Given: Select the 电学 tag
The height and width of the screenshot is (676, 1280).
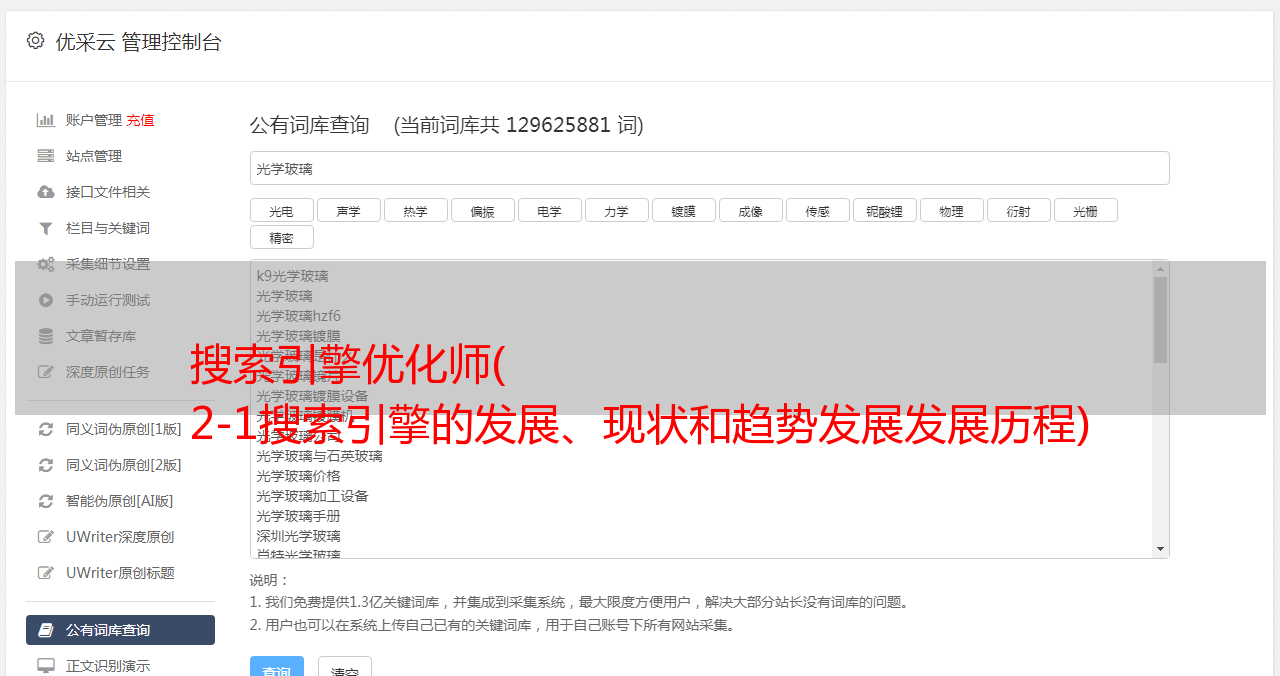Looking at the screenshot, I should [549, 211].
